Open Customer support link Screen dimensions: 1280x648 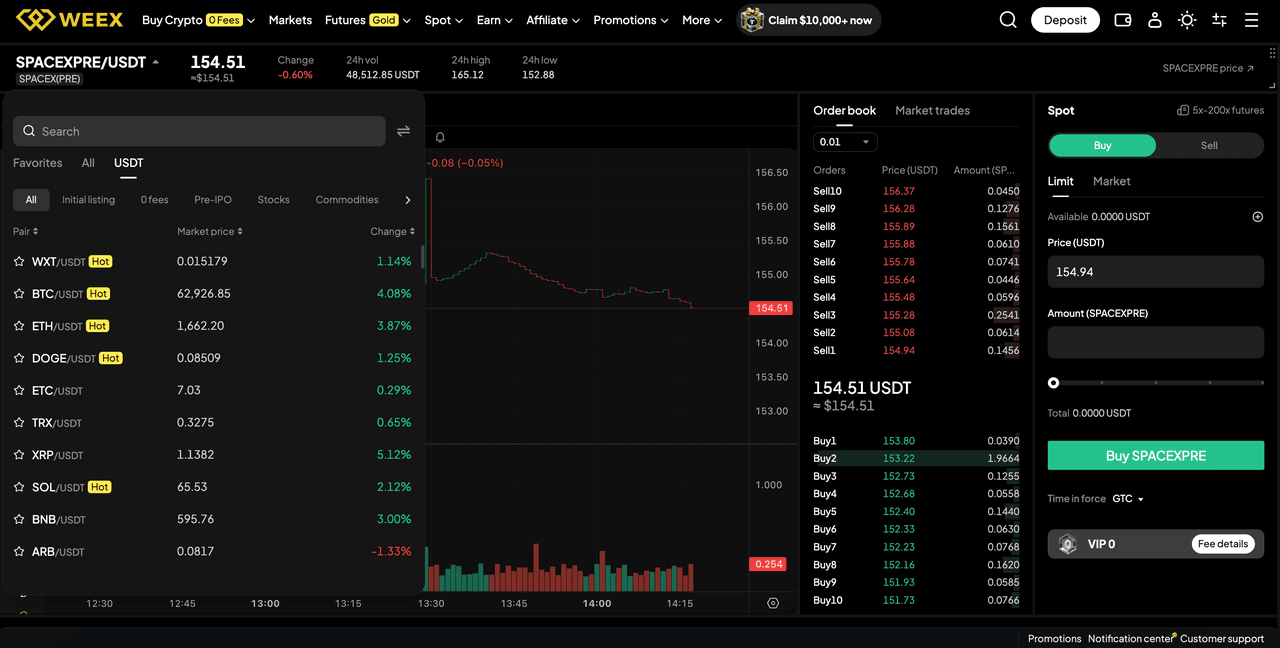tap(1222, 638)
